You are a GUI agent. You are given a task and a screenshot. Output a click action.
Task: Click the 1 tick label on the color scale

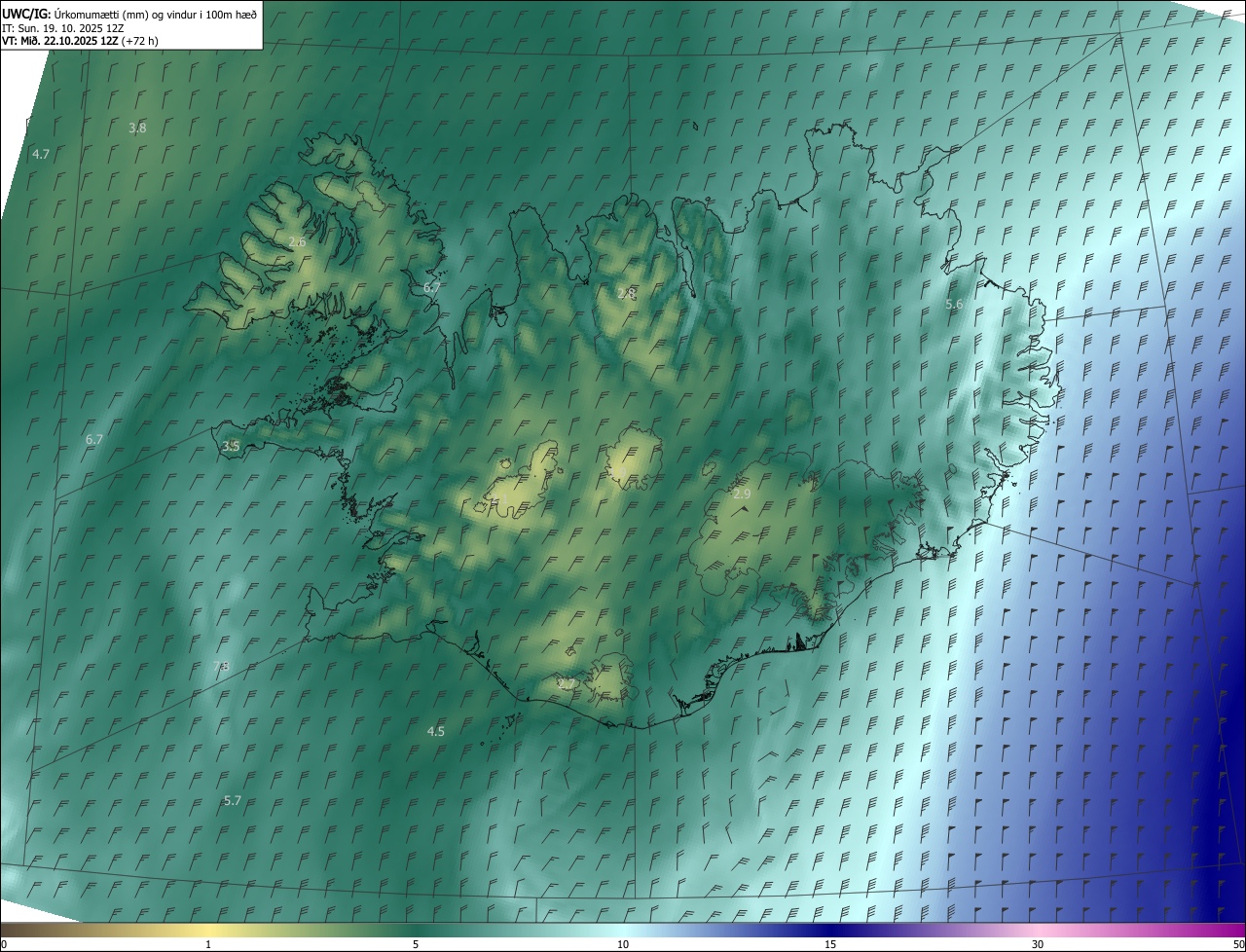click(x=208, y=944)
